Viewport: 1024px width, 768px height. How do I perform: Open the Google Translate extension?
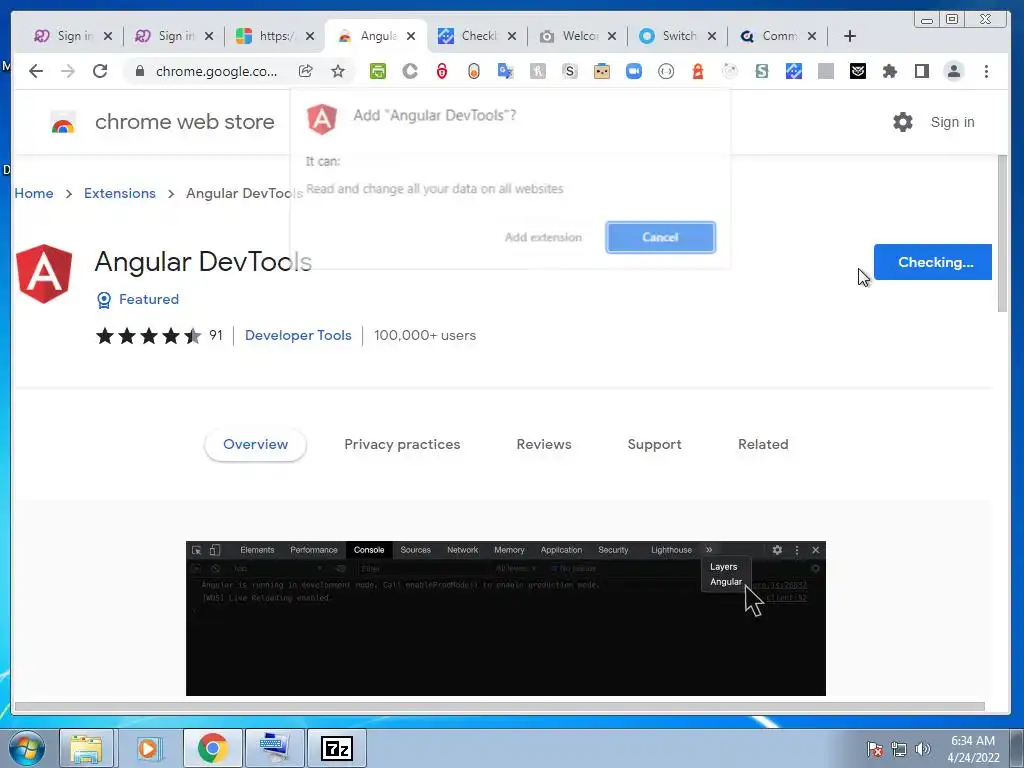pyautogui.click(x=505, y=71)
